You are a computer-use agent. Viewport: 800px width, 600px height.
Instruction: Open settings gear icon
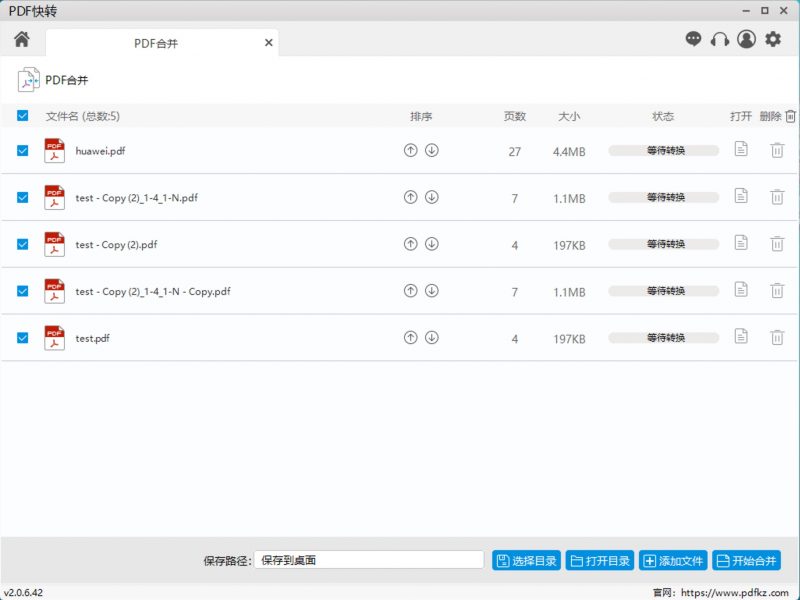[773, 39]
